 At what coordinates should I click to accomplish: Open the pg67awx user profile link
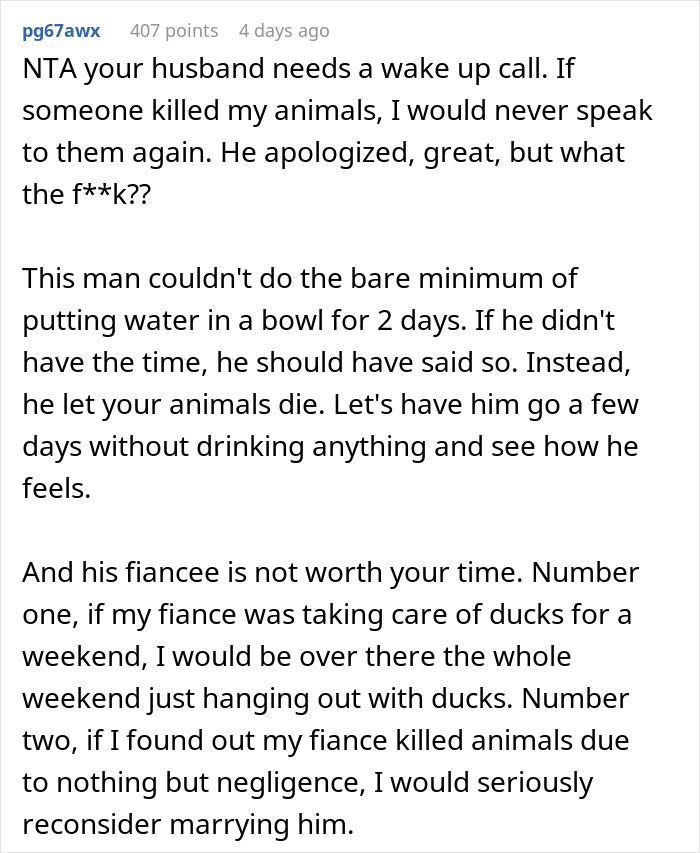pos(61,31)
